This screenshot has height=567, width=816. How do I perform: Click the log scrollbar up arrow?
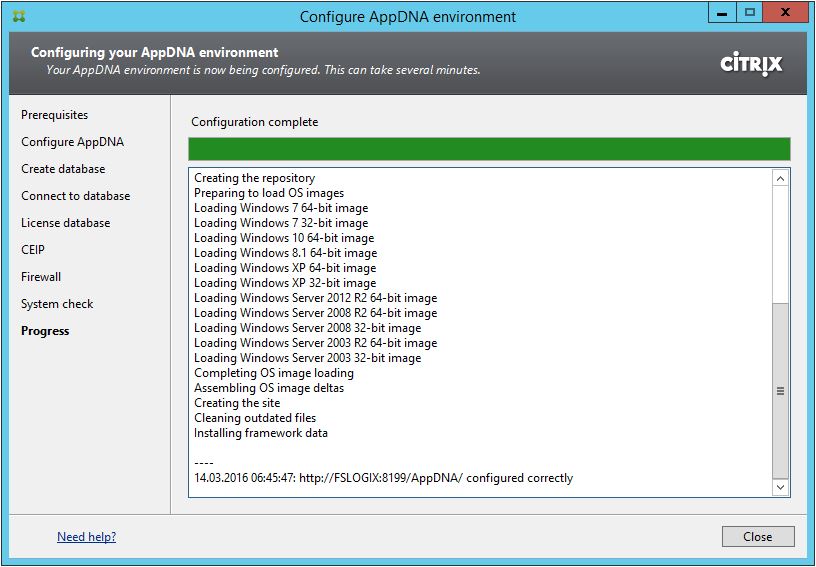point(780,179)
